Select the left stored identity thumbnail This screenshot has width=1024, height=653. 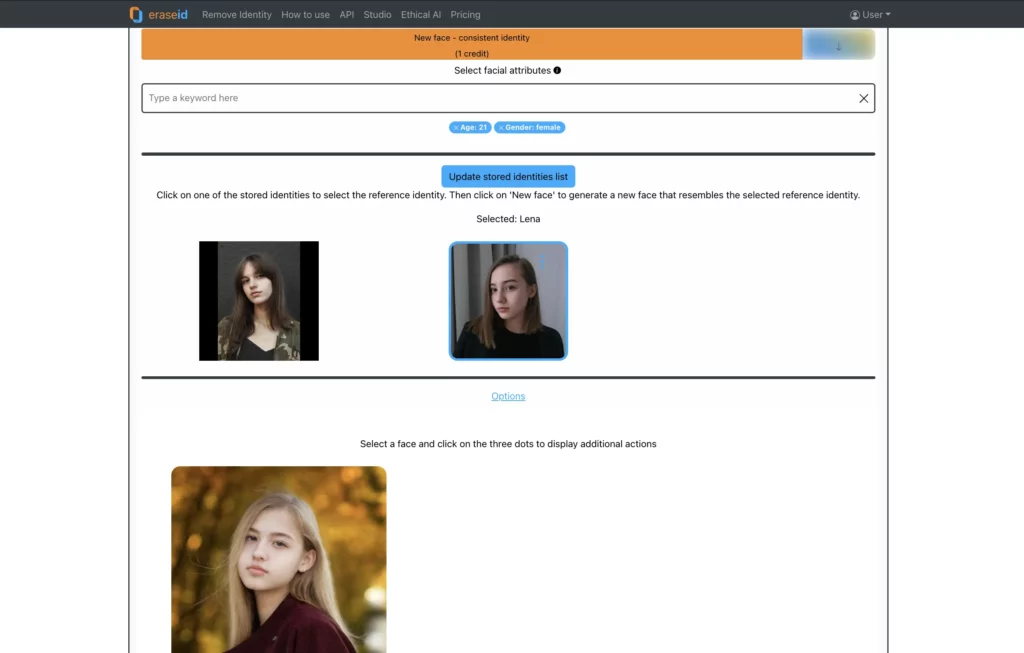pos(259,299)
